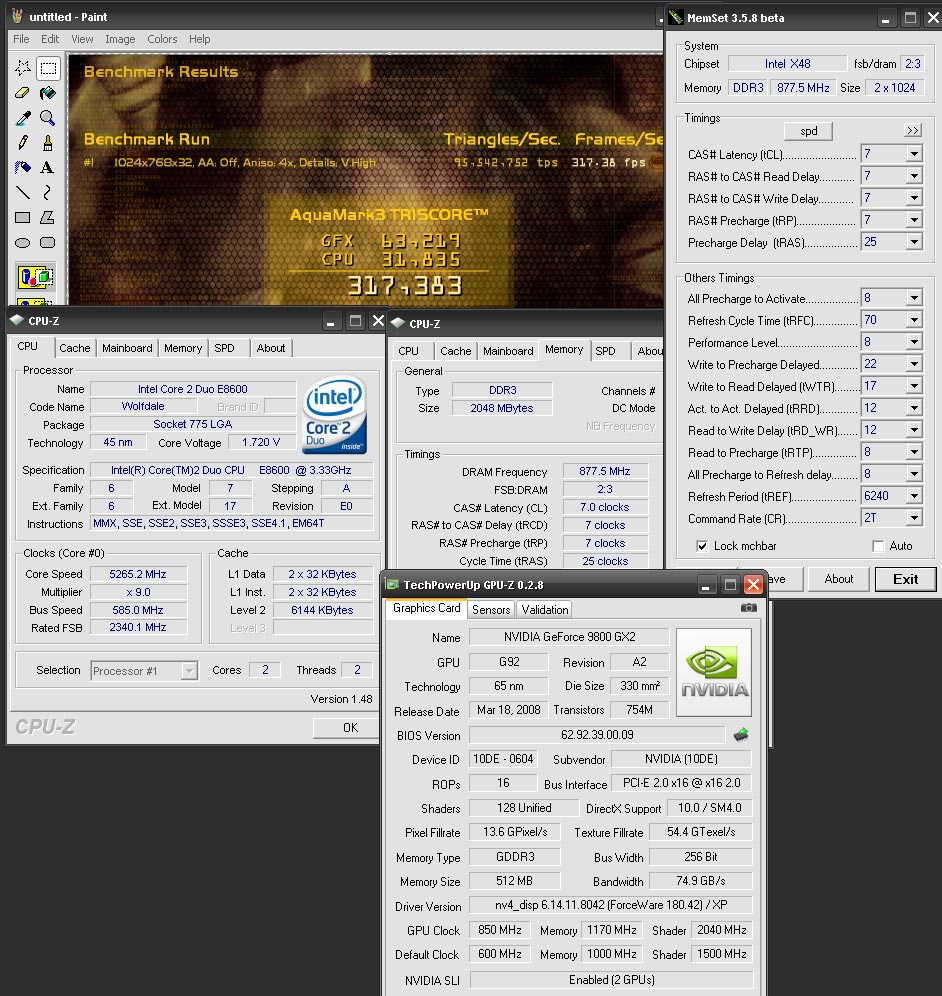This screenshot has height=996, width=942.
Task: Click the NVIDIA logo in GPU-Z
Action: pyautogui.click(x=714, y=672)
